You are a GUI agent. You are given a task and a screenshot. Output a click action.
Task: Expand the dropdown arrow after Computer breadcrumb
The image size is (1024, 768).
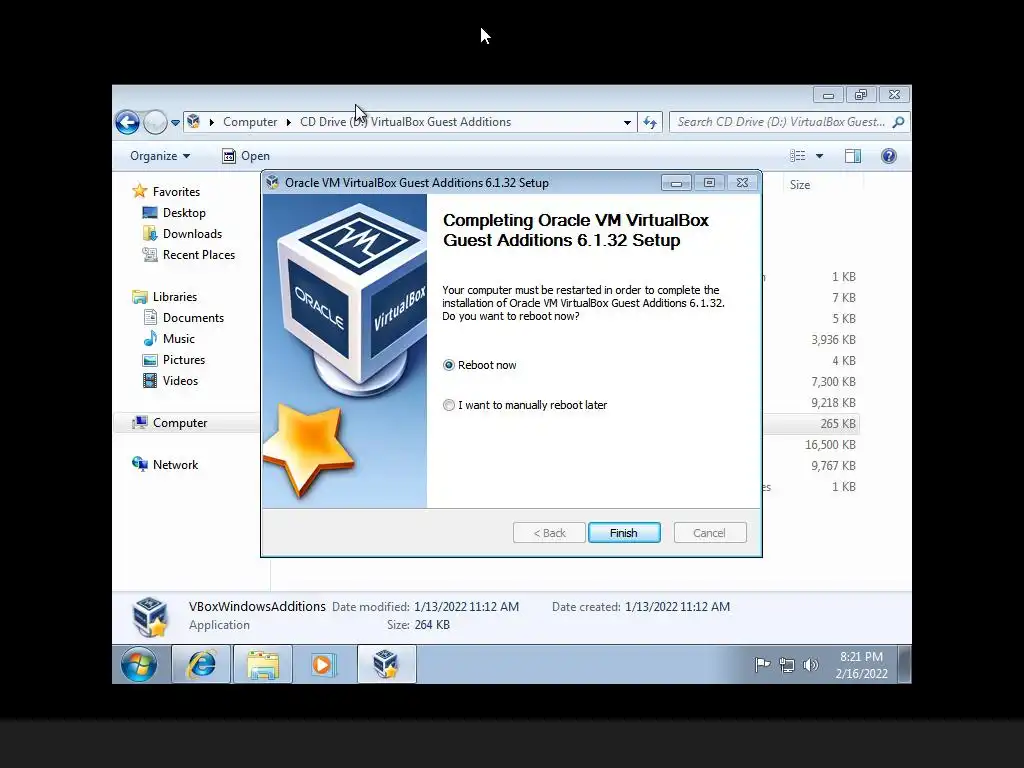pos(289,122)
